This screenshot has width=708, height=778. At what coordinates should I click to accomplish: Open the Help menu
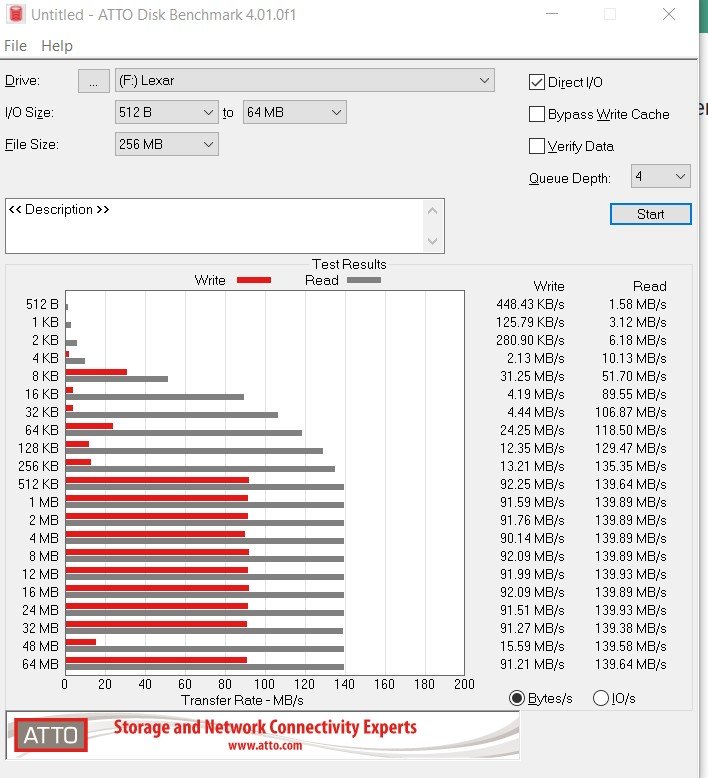[57, 46]
